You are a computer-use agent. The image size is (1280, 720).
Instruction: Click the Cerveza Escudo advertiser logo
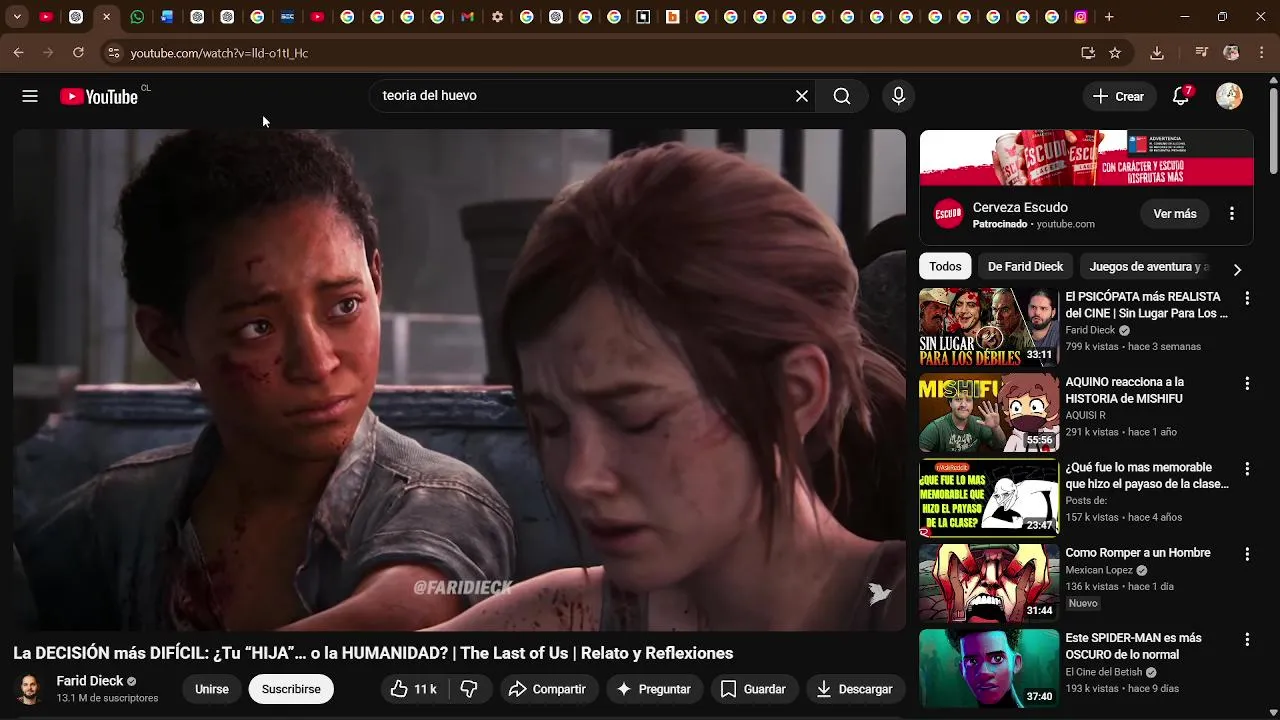948,214
